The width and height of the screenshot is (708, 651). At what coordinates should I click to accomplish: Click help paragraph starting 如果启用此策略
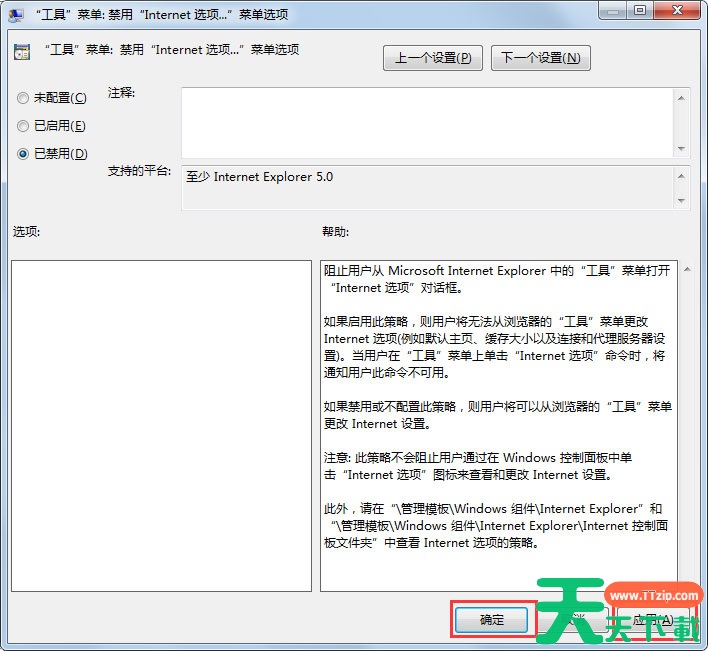click(x=494, y=347)
